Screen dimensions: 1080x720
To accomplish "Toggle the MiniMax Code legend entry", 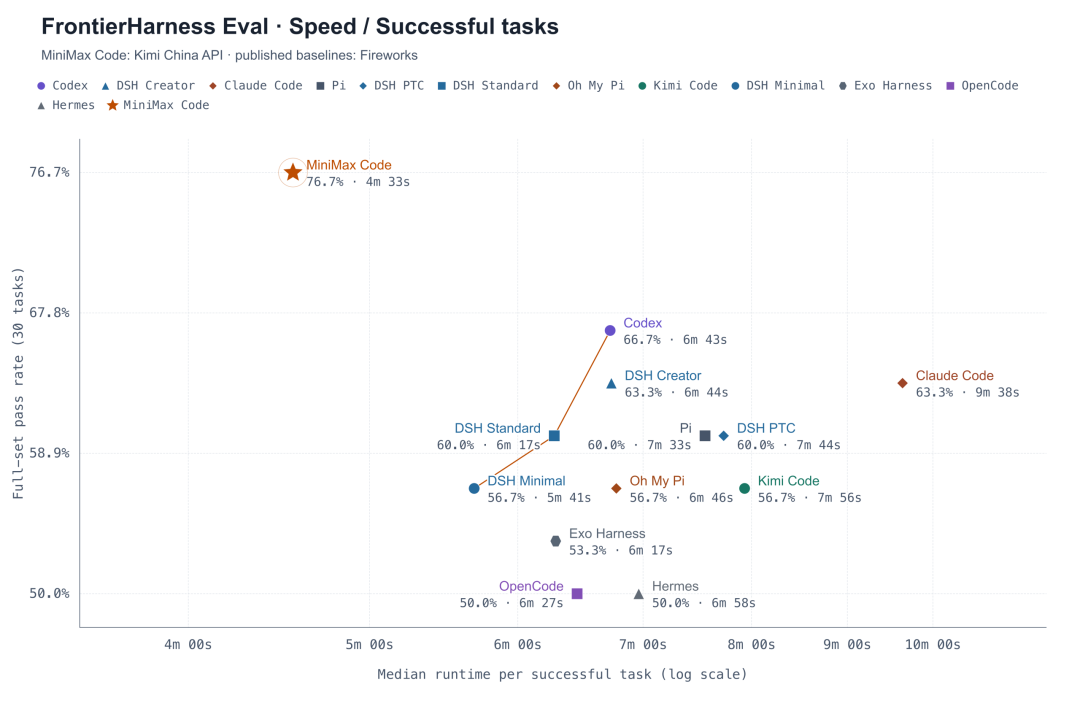I will pos(158,105).
